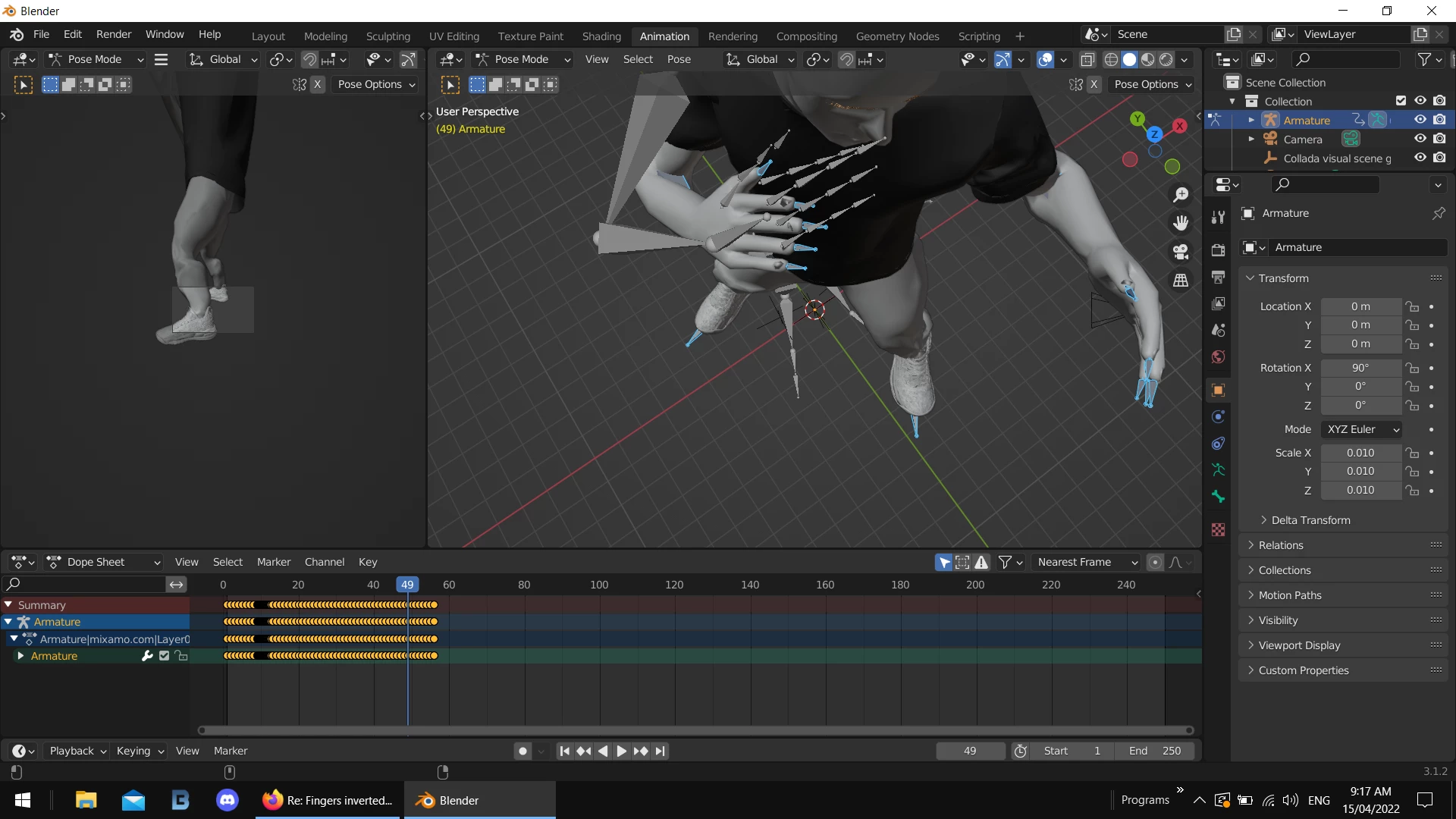Toggle Collection exclude checkbox in outliner
Screen dimensions: 1456x819
pos(1401,101)
